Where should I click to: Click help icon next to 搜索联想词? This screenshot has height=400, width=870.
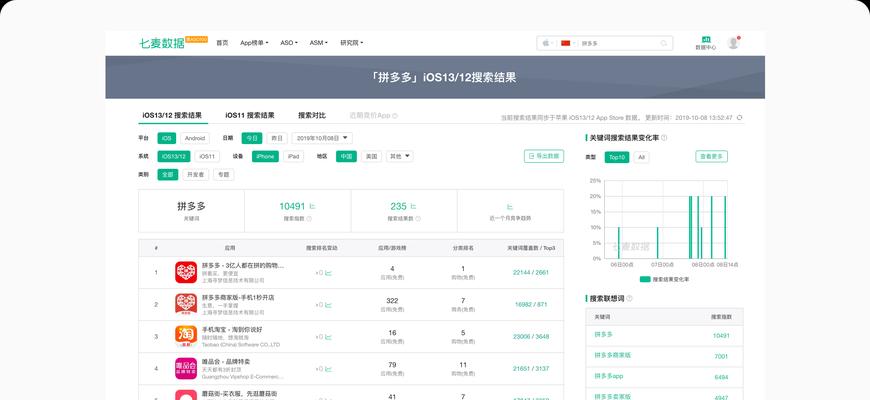click(629, 298)
